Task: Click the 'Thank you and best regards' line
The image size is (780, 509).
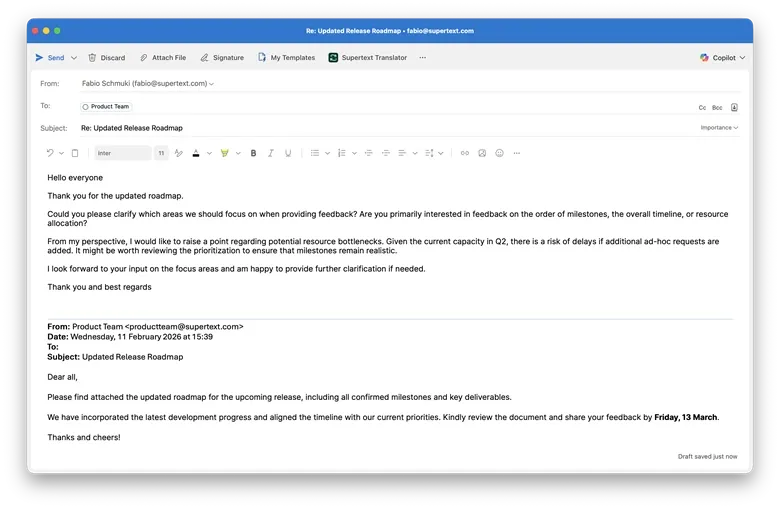Action: (x=99, y=287)
